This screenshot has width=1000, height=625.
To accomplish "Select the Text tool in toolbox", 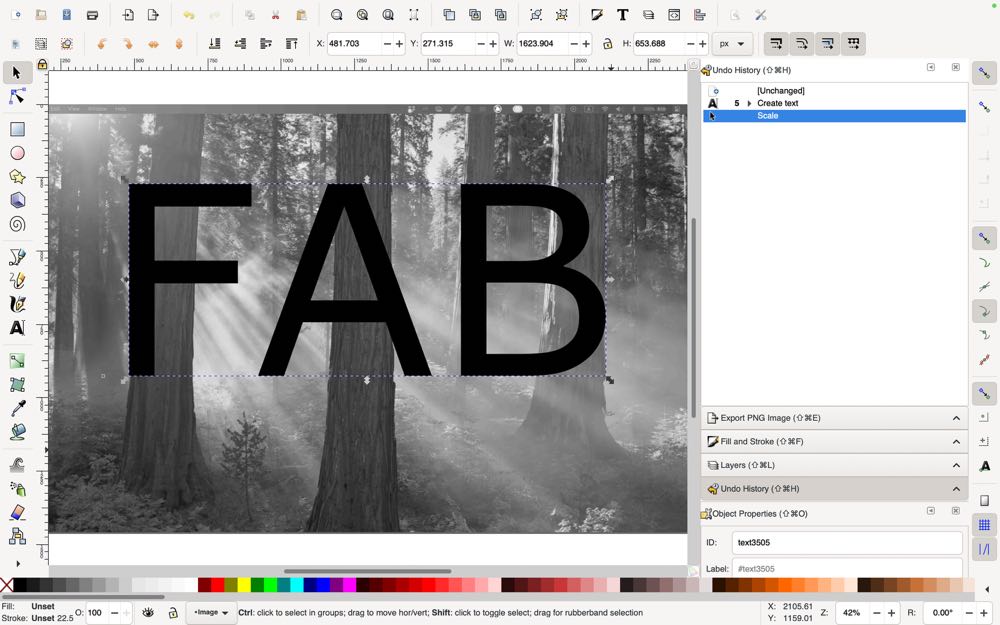I will (17, 328).
